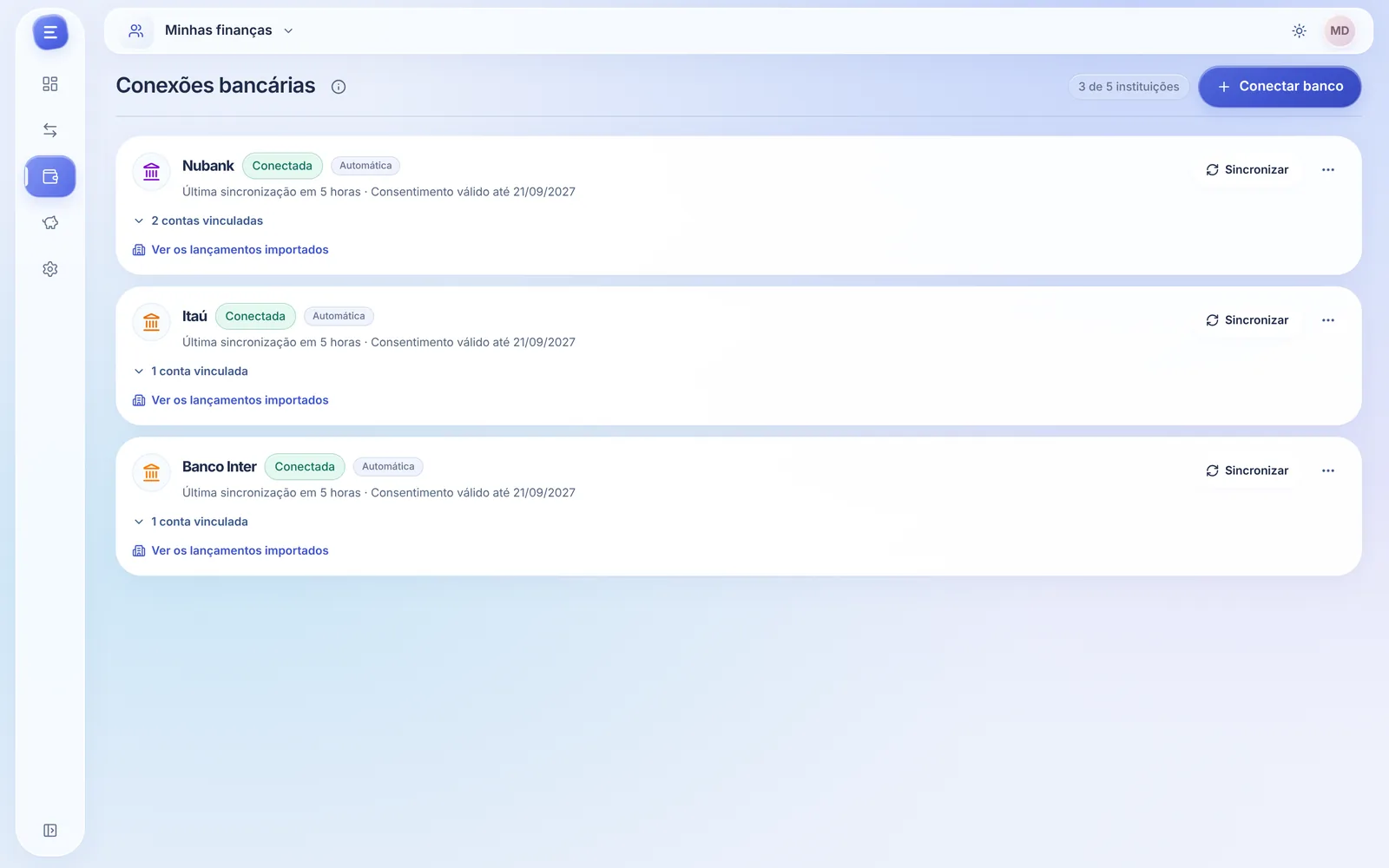
Task: Click the Conectar banco button
Action: coord(1280,87)
